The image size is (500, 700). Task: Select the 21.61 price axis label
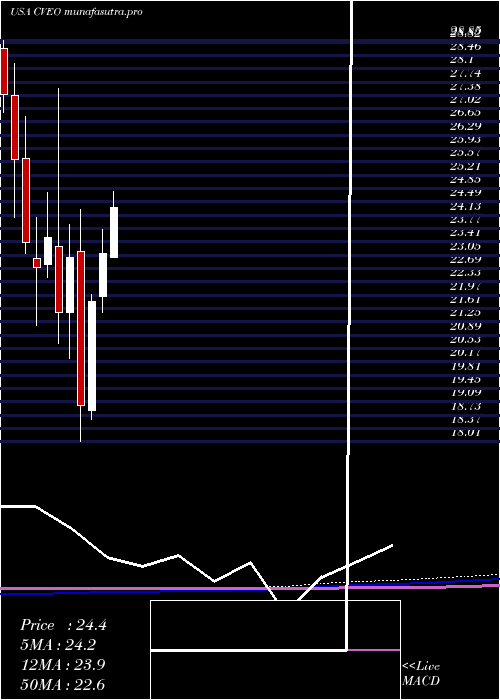coord(465,299)
